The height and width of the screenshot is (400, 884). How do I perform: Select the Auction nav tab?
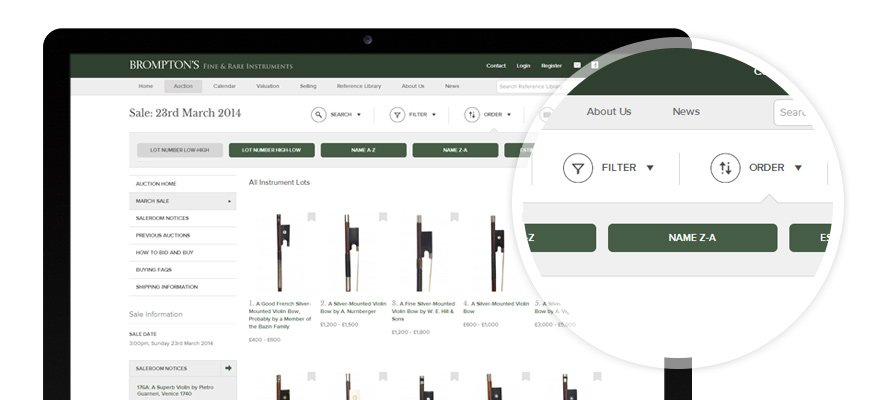tap(183, 86)
